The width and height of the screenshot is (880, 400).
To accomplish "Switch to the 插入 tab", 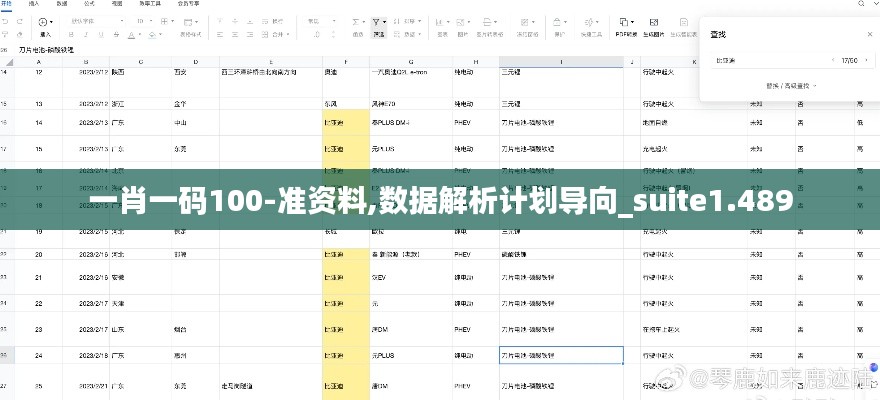I will [34, 4].
